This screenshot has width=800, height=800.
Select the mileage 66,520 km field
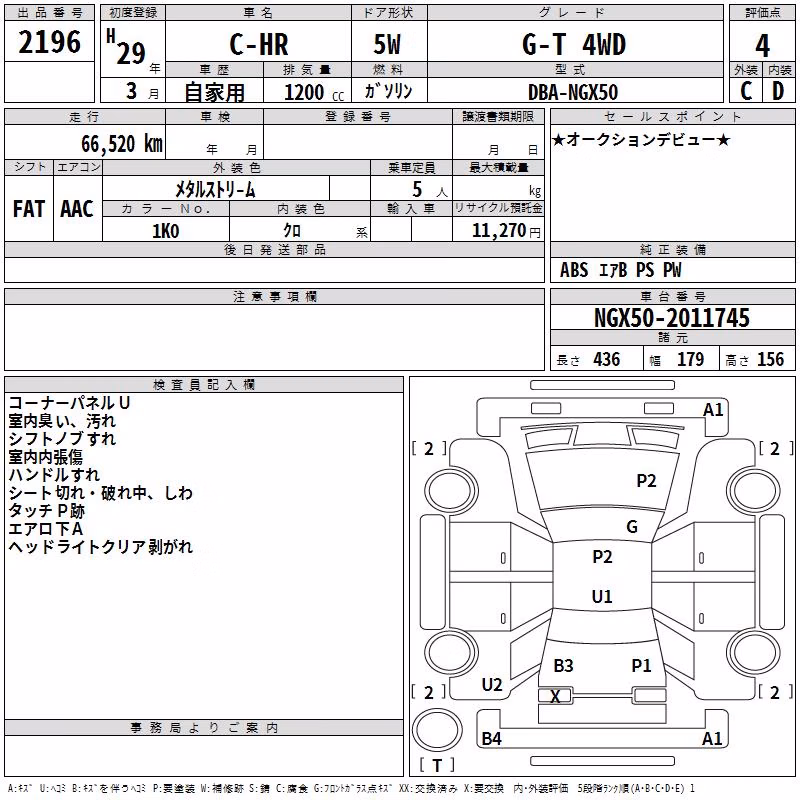[x=85, y=143]
